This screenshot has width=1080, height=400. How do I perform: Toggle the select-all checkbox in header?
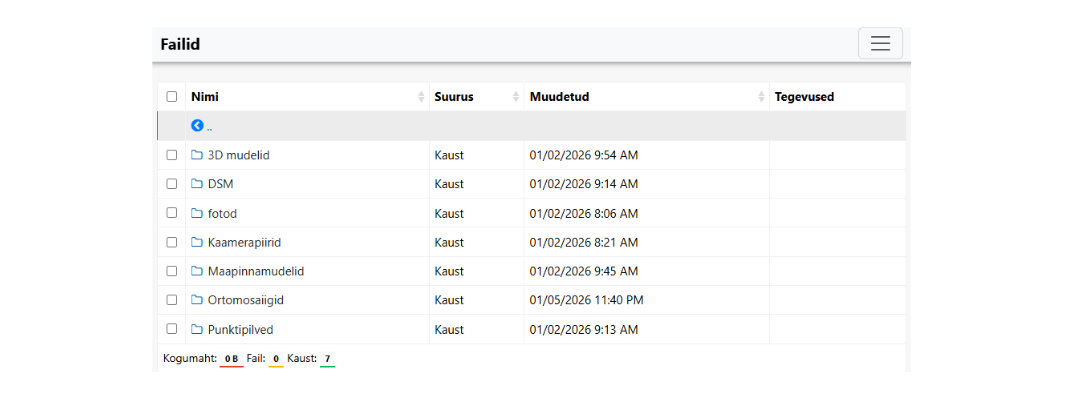coord(172,97)
